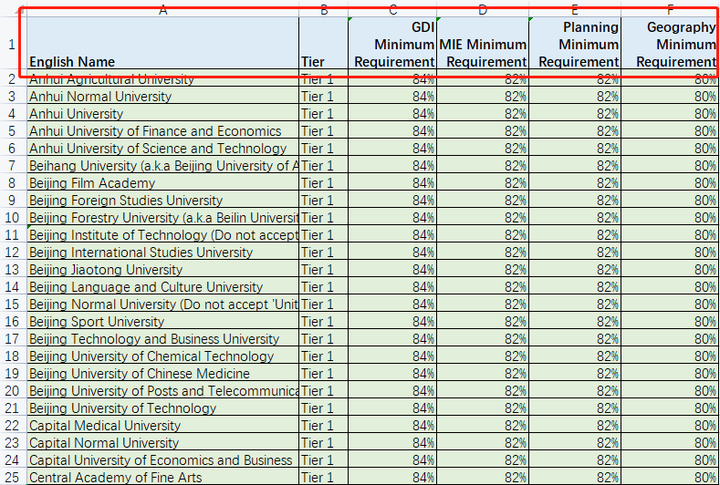The image size is (720, 485).
Task: Click the GDI Minimum Requirement header cell
Action: pos(392,44)
